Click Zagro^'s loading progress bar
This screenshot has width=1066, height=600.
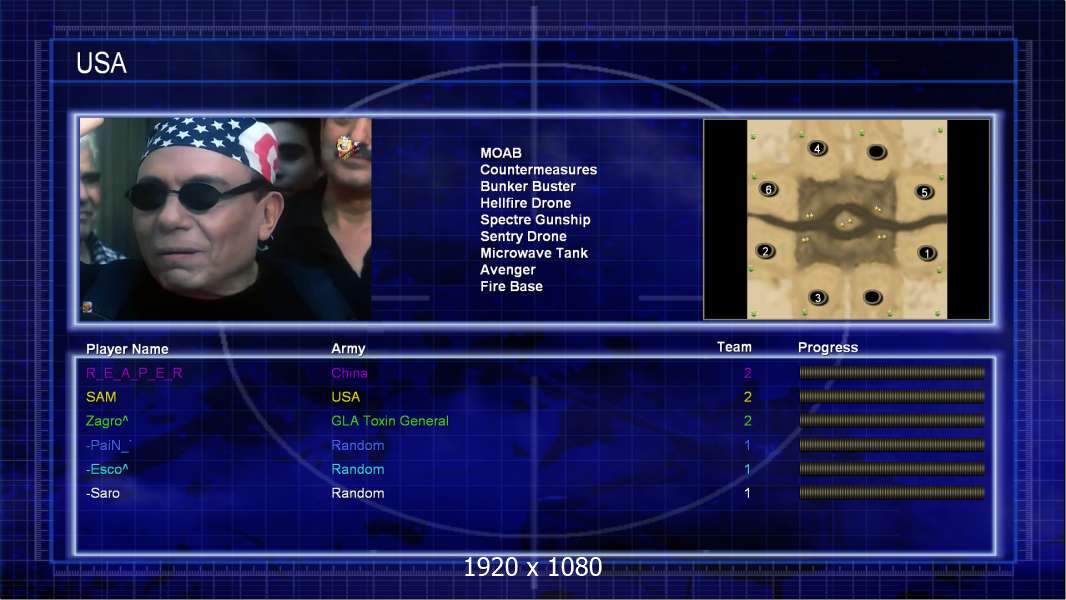tap(892, 421)
